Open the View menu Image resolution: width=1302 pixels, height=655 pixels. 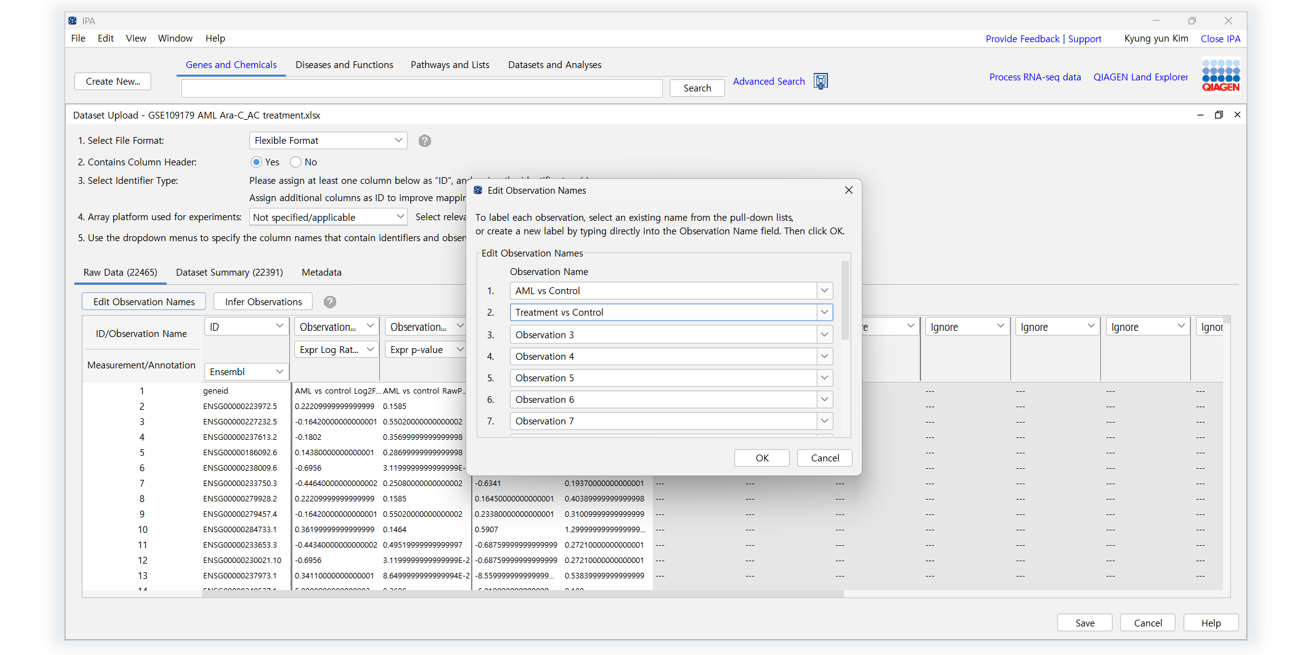click(136, 38)
